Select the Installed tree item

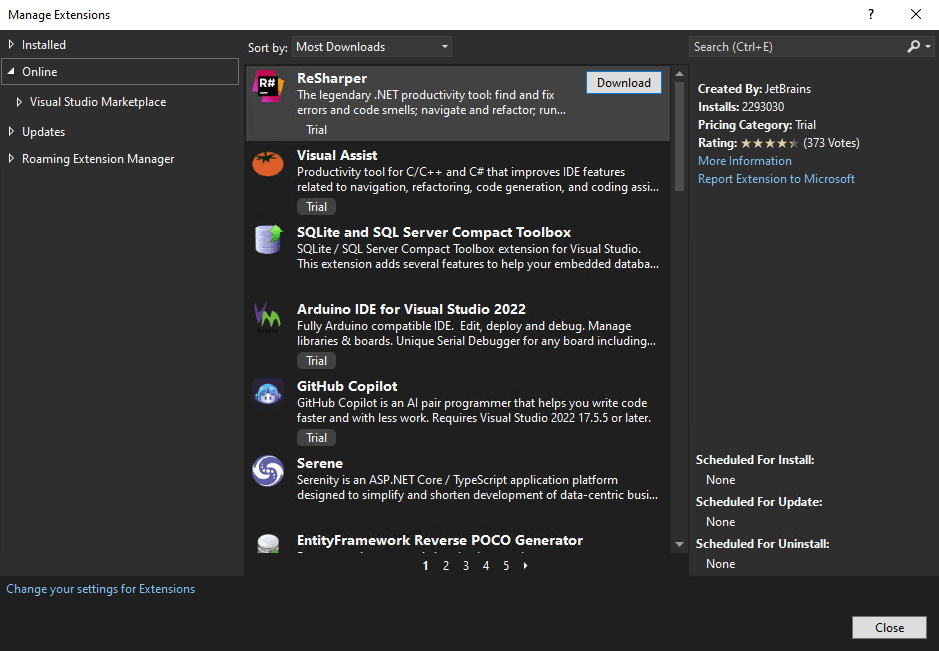44,44
